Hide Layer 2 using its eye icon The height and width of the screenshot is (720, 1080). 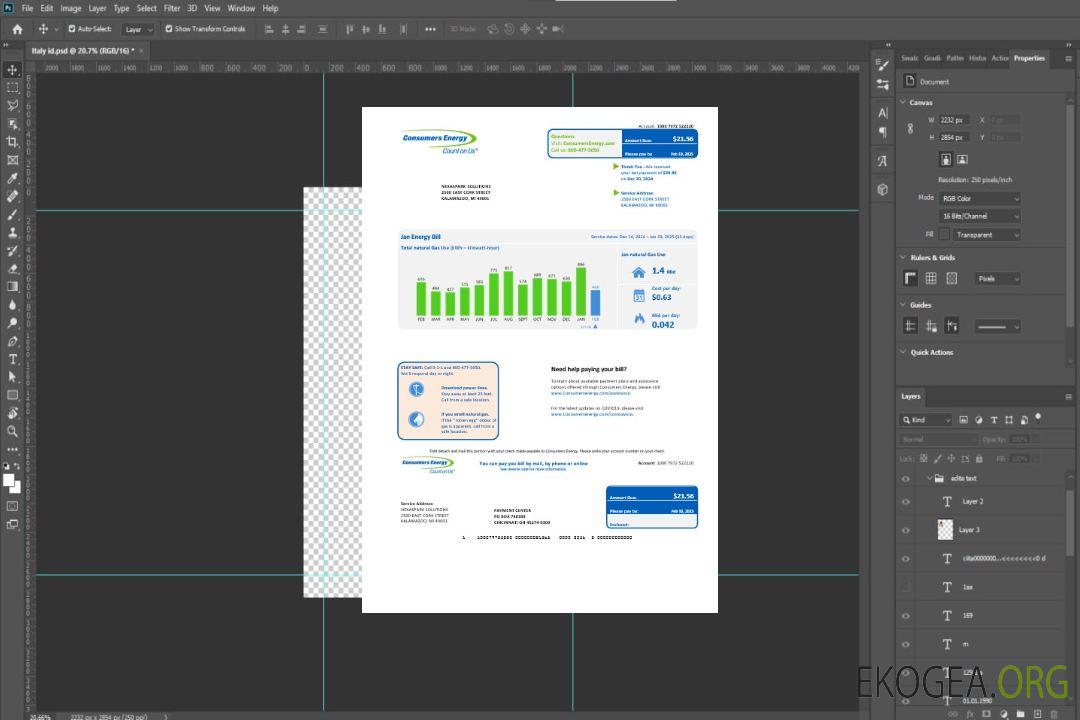coord(906,502)
